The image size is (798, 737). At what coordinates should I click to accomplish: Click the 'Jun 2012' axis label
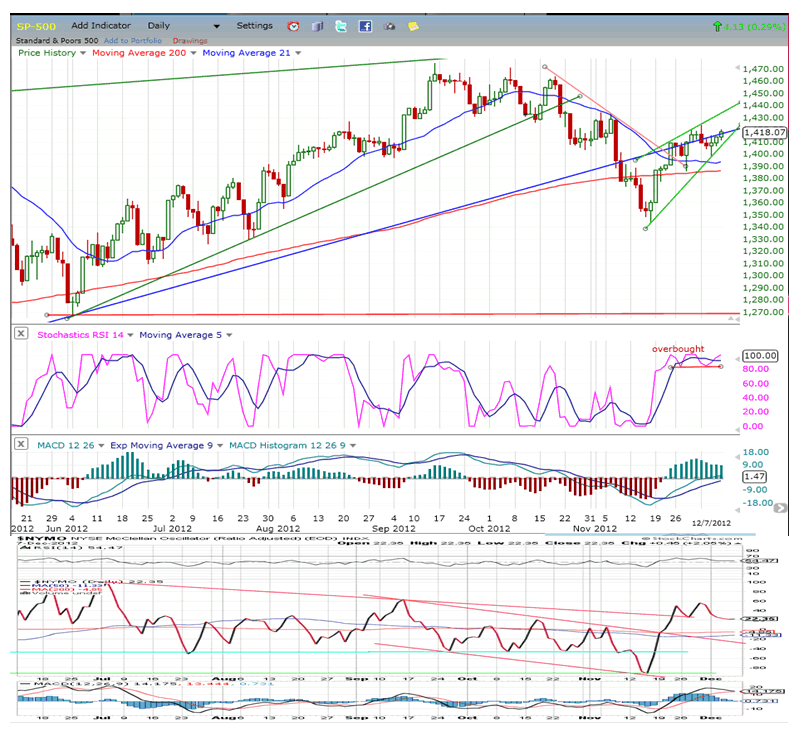[x=67, y=529]
